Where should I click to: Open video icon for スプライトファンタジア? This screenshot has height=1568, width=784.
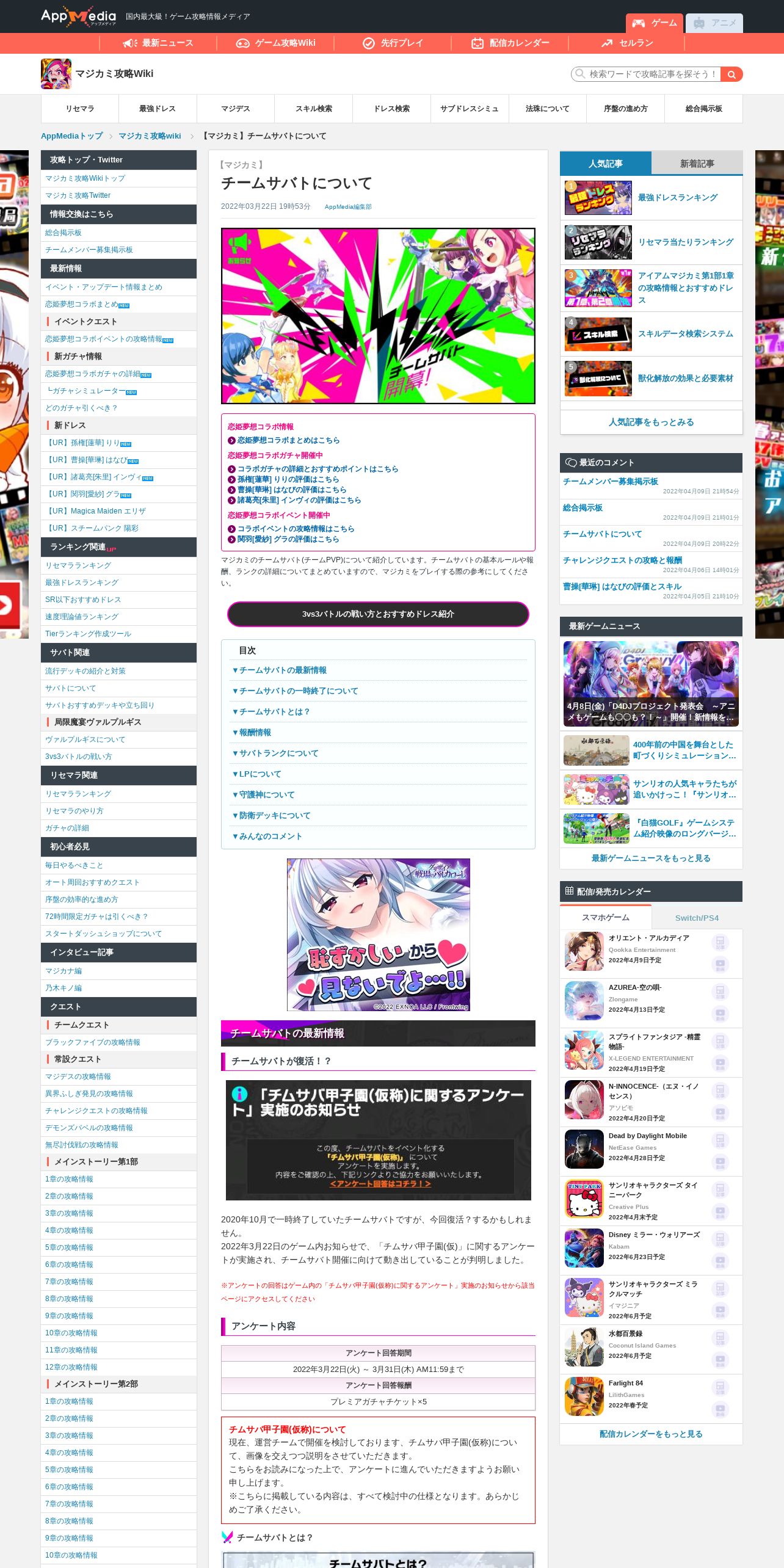coord(720,1064)
